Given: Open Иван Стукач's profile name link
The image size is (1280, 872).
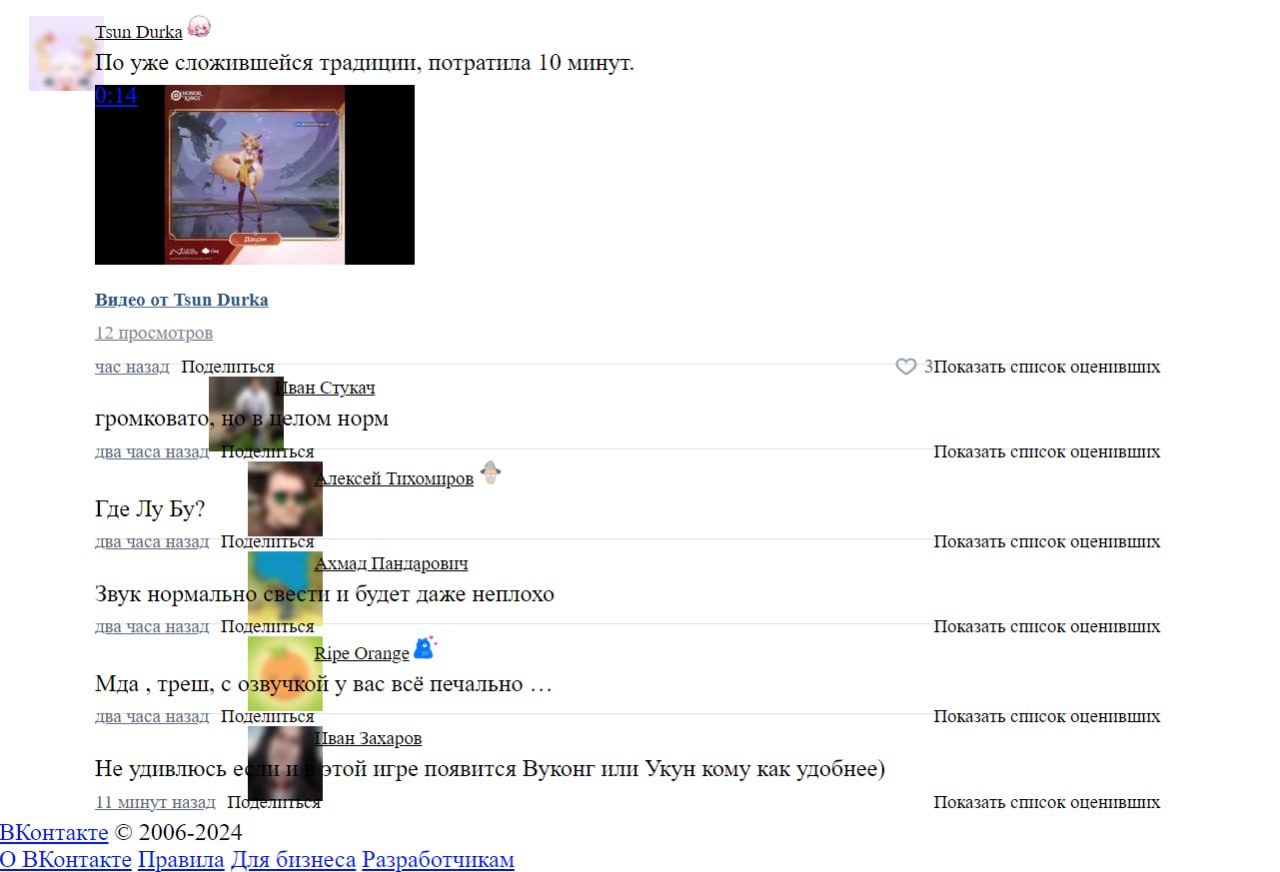Looking at the screenshot, I should [324, 388].
